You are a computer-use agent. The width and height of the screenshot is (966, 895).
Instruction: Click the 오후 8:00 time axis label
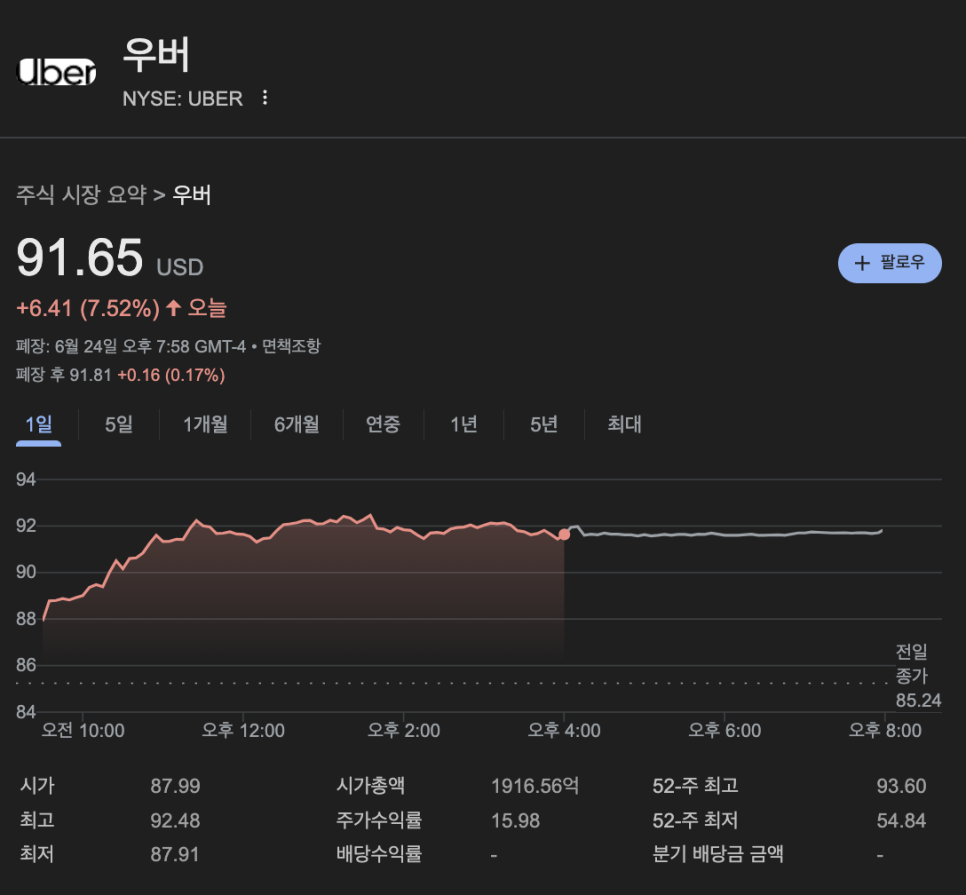[x=885, y=731]
